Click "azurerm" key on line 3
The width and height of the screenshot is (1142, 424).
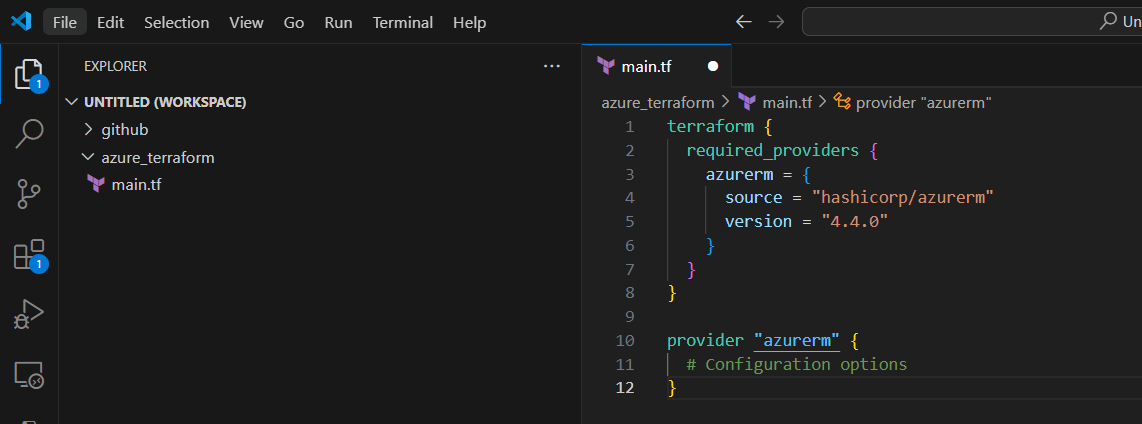click(x=739, y=174)
